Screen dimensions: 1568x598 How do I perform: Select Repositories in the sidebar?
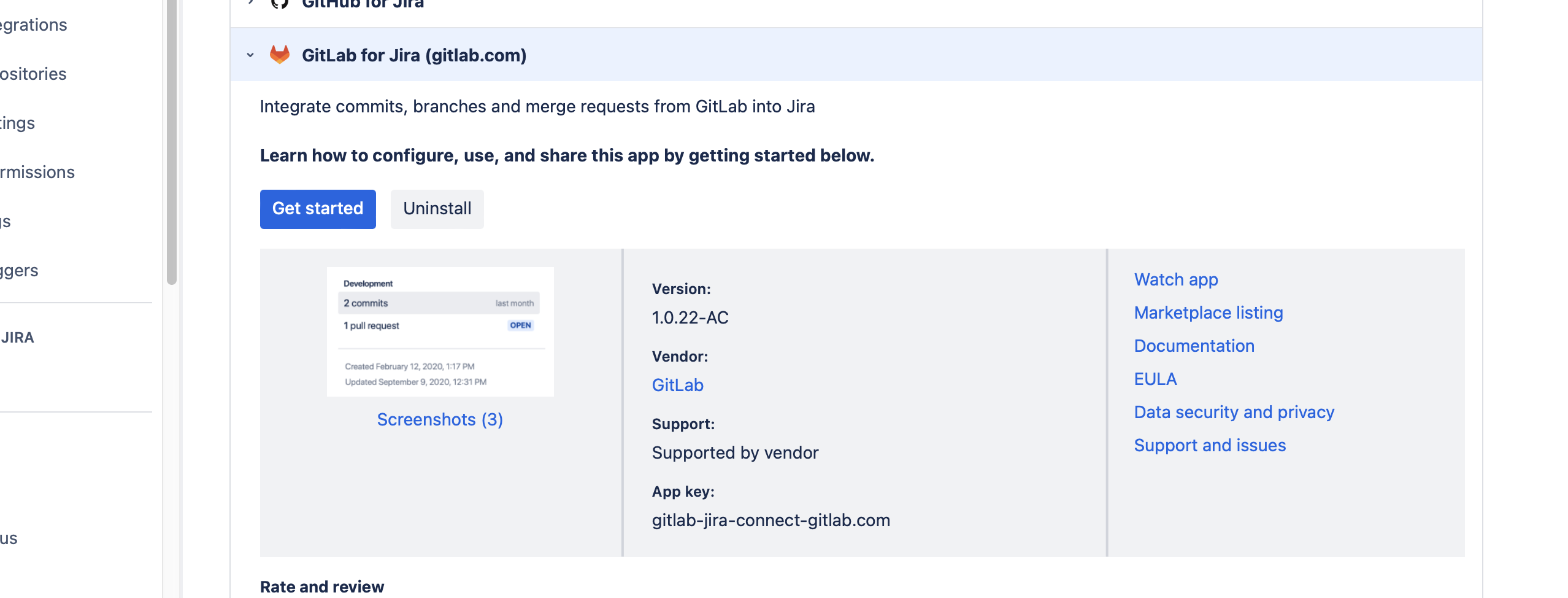pyautogui.click(x=33, y=74)
